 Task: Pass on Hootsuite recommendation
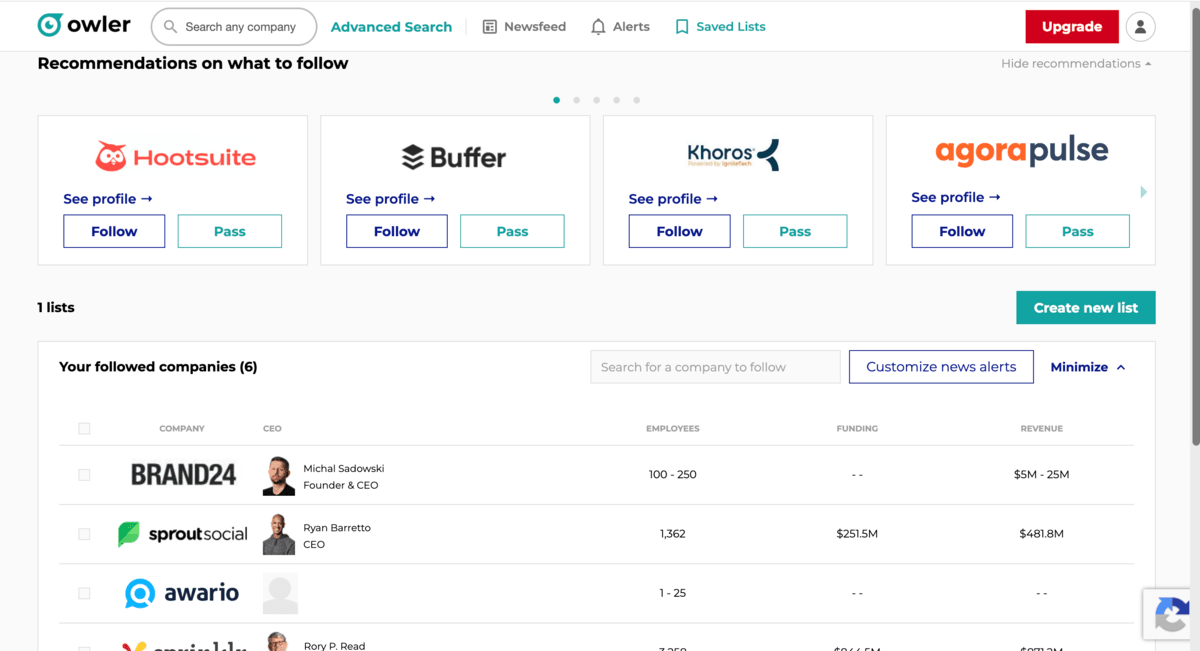(229, 231)
